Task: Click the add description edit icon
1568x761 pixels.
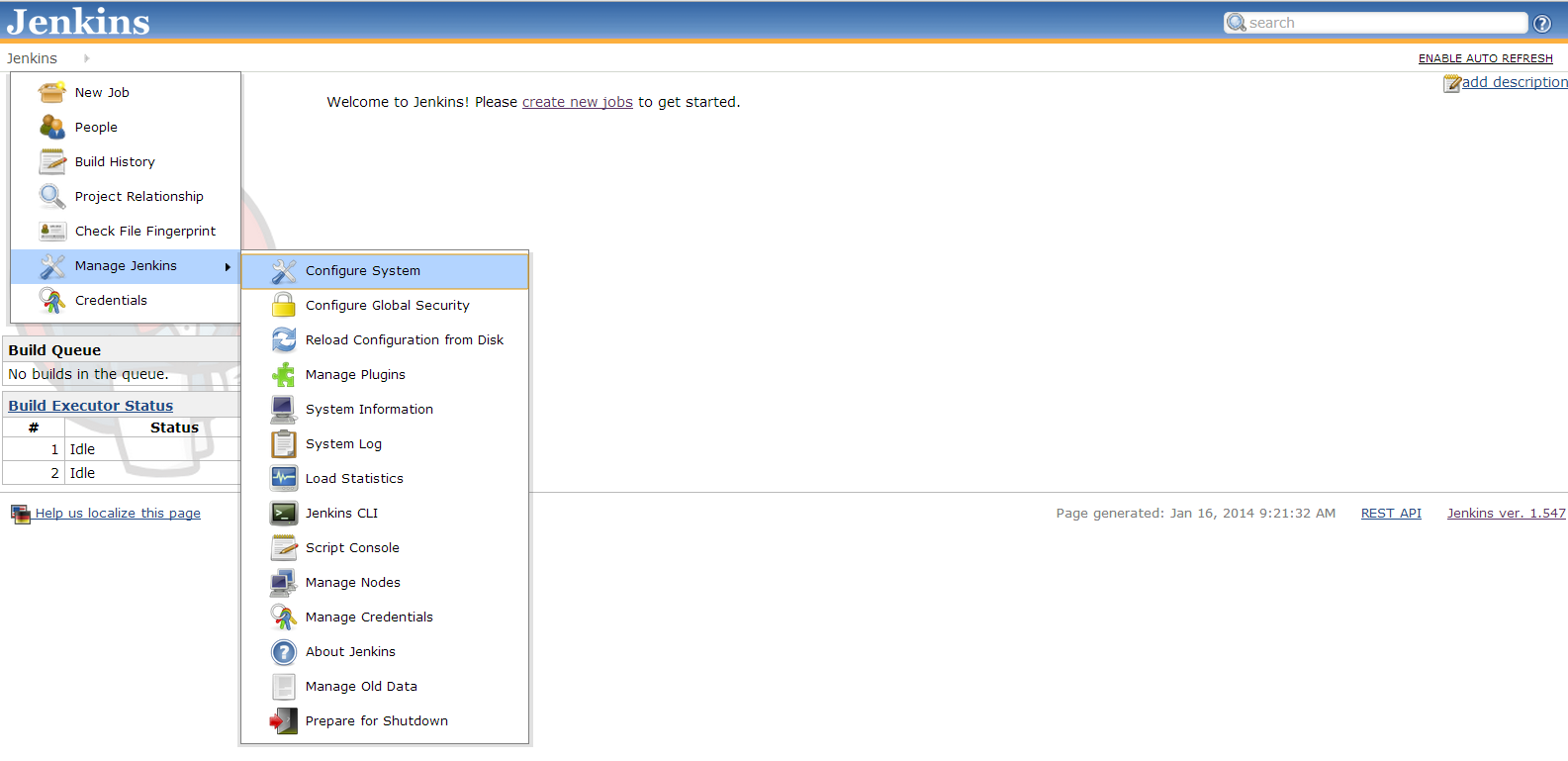Action: 1452,83
